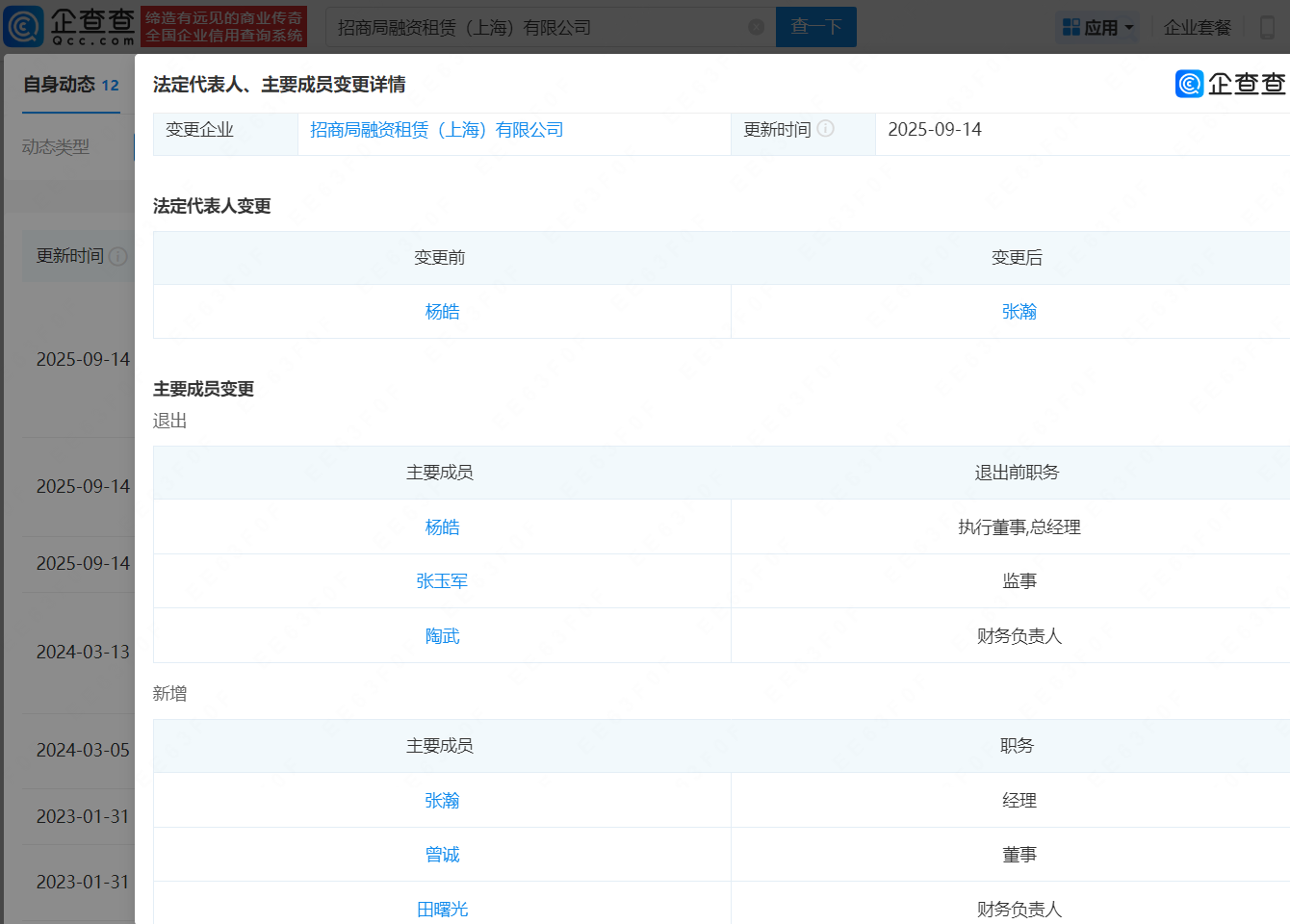Select the 董事 position cell
This screenshot has height=924, width=1290.
click(x=1019, y=855)
